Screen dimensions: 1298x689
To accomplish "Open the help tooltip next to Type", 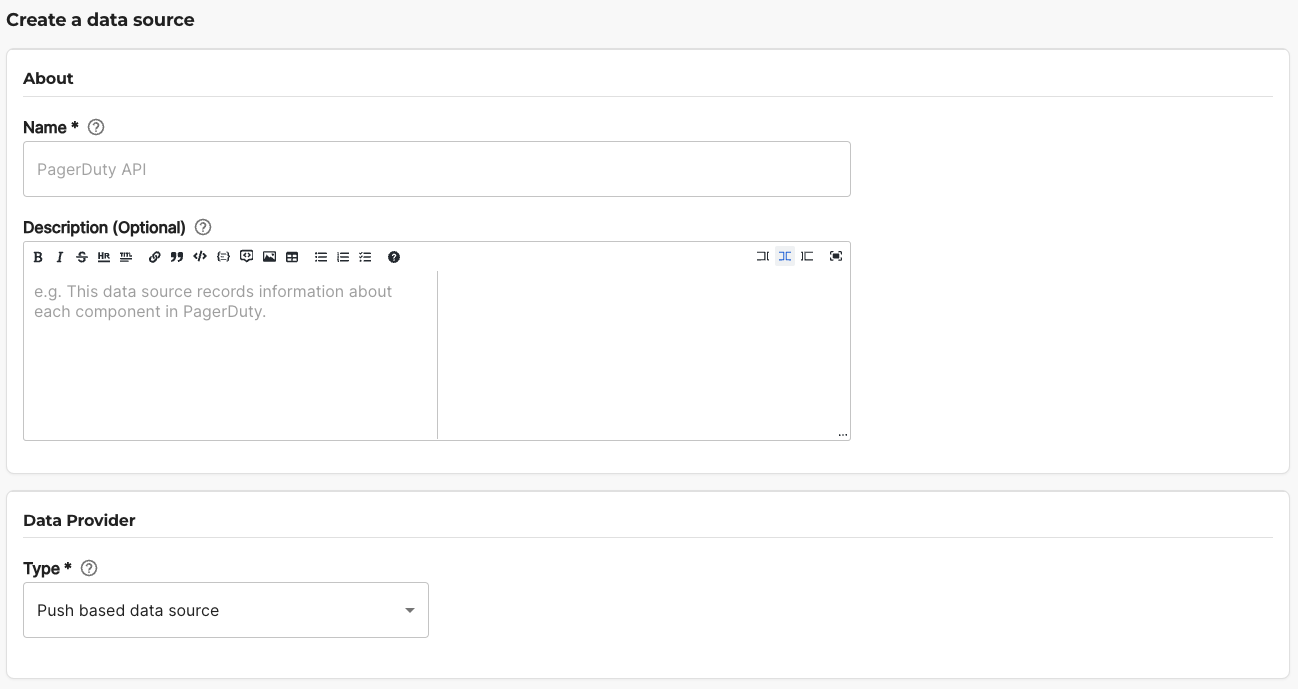I will pyautogui.click(x=88, y=568).
